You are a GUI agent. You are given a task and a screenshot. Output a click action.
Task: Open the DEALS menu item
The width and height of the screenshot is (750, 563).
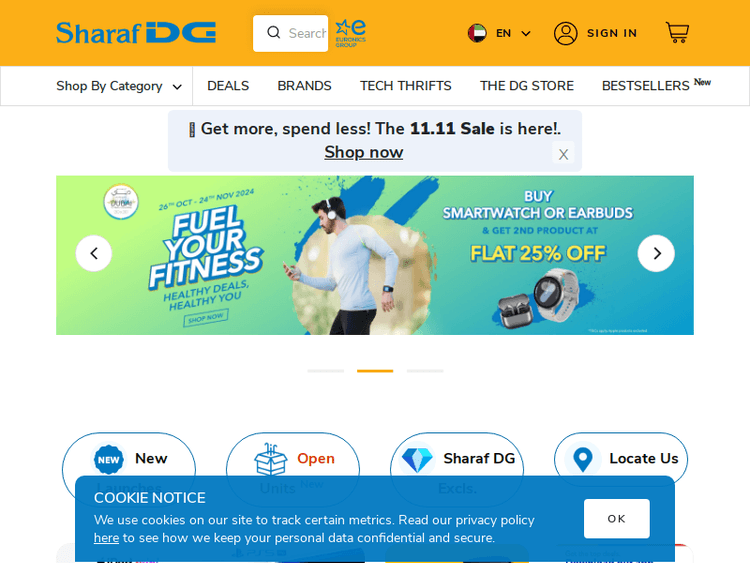coord(228,86)
